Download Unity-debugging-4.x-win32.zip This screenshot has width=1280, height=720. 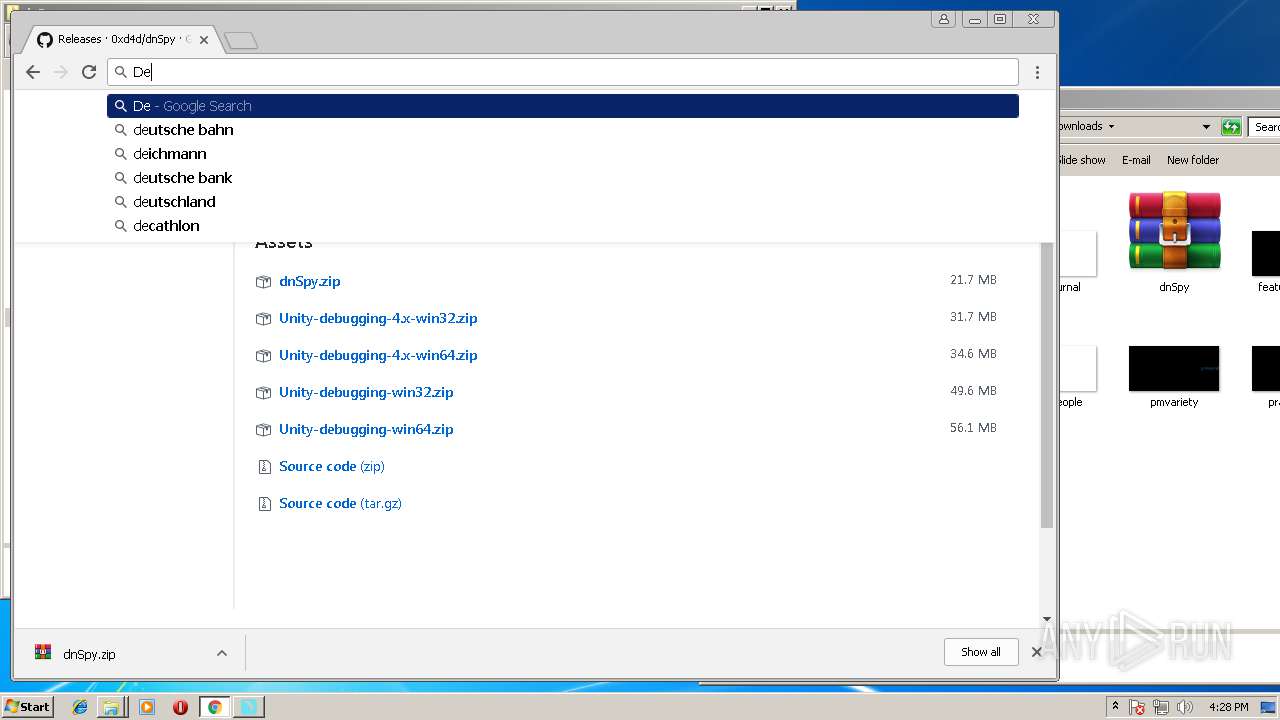coord(378,318)
